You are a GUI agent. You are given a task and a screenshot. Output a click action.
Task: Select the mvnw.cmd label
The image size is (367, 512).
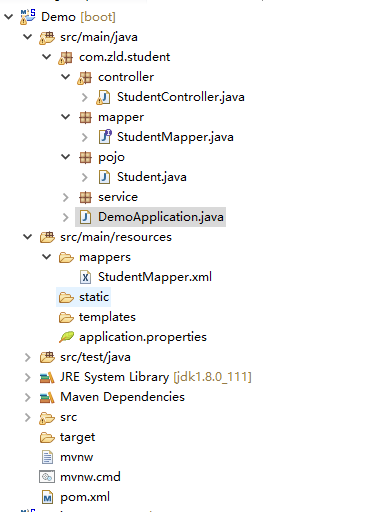[90, 477]
